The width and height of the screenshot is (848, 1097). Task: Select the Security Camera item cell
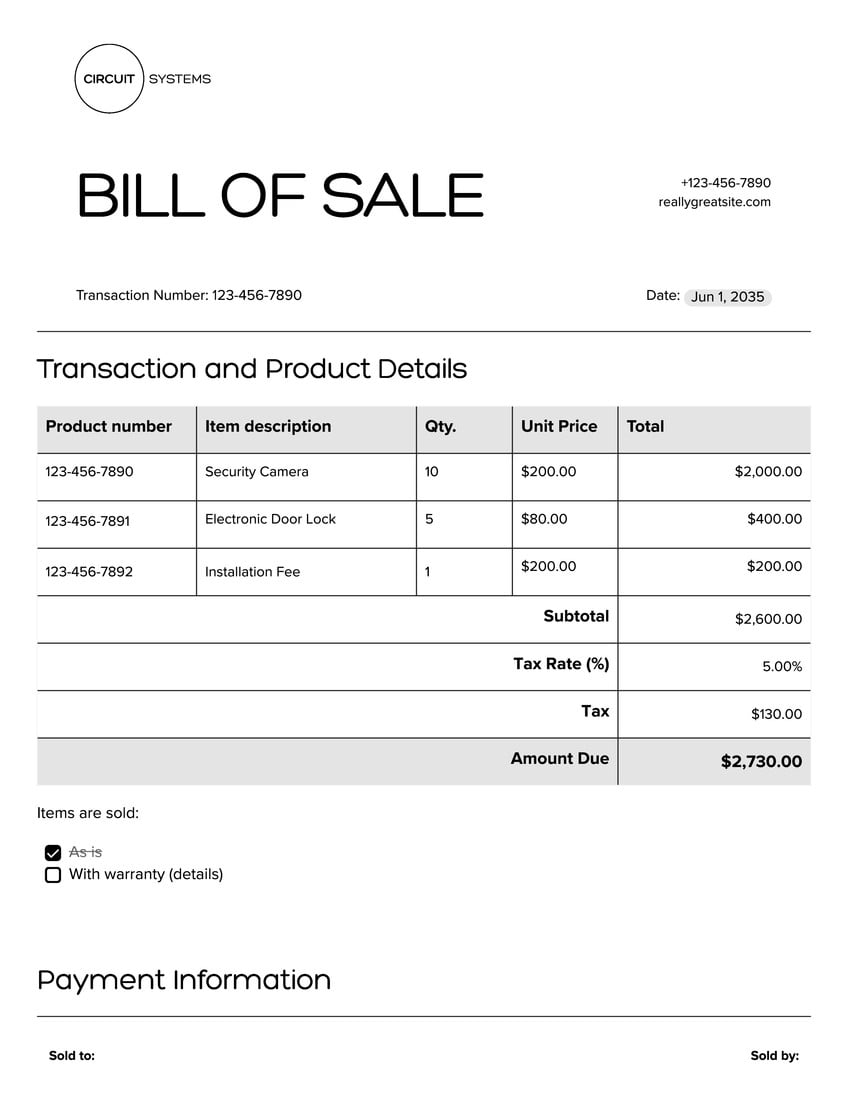(306, 476)
